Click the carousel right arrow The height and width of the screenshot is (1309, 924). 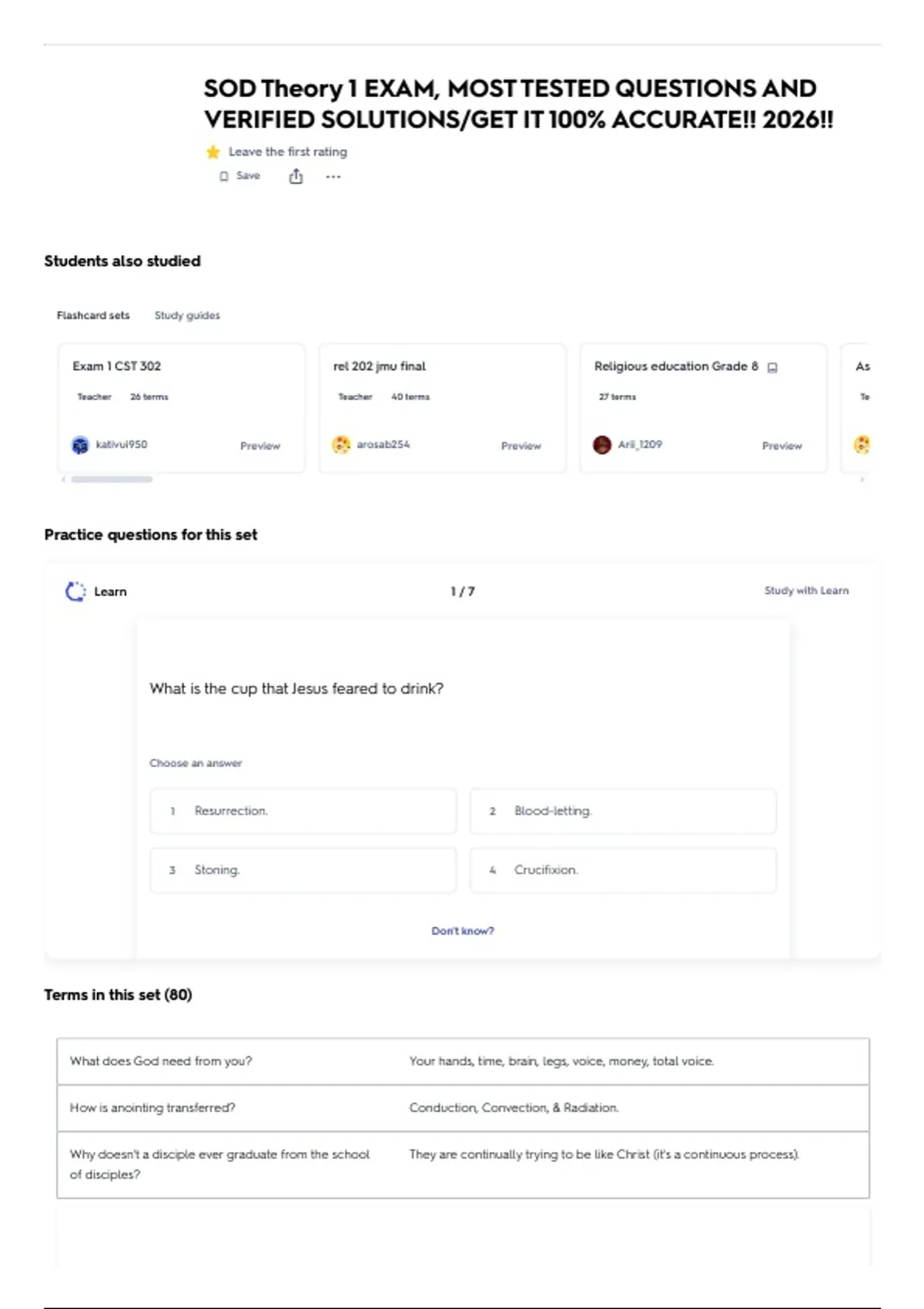(862, 480)
